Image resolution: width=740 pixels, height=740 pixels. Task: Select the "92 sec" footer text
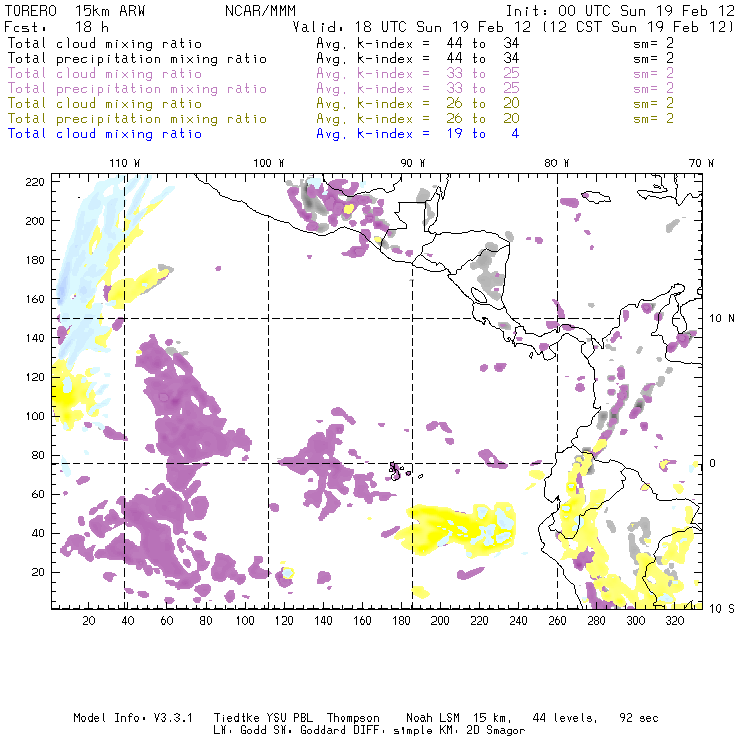[x=639, y=718]
